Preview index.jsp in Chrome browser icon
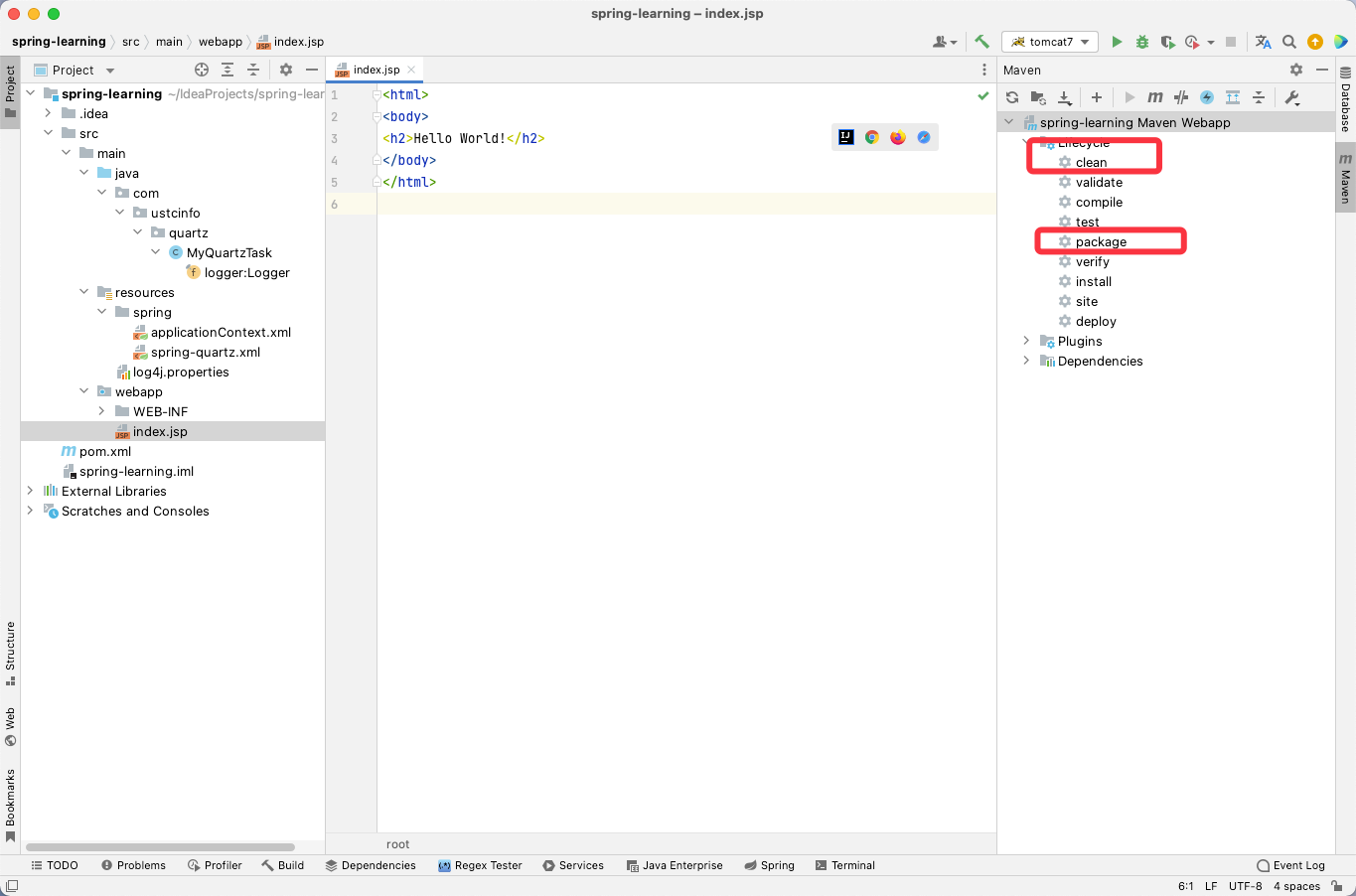 (872, 137)
